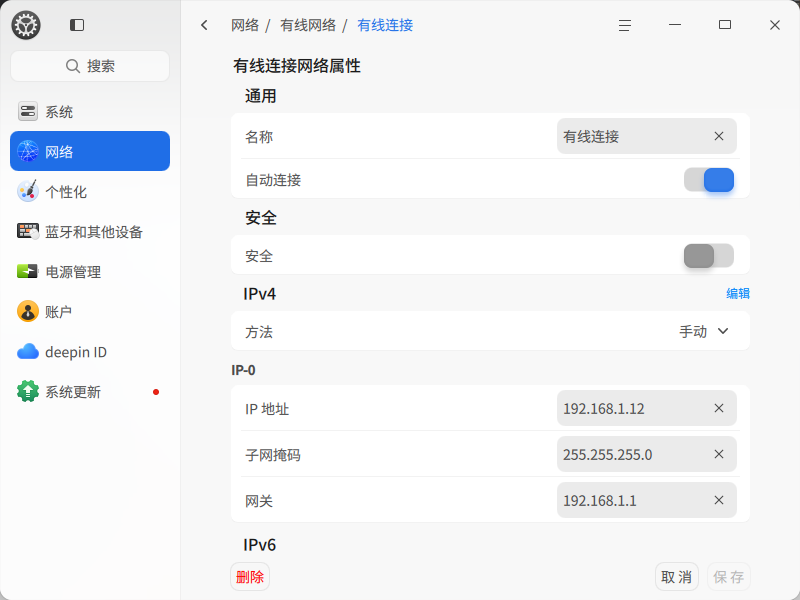Toggle the sidebar collapse icon
The width and height of the screenshot is (800, 600).
[77, 25]
